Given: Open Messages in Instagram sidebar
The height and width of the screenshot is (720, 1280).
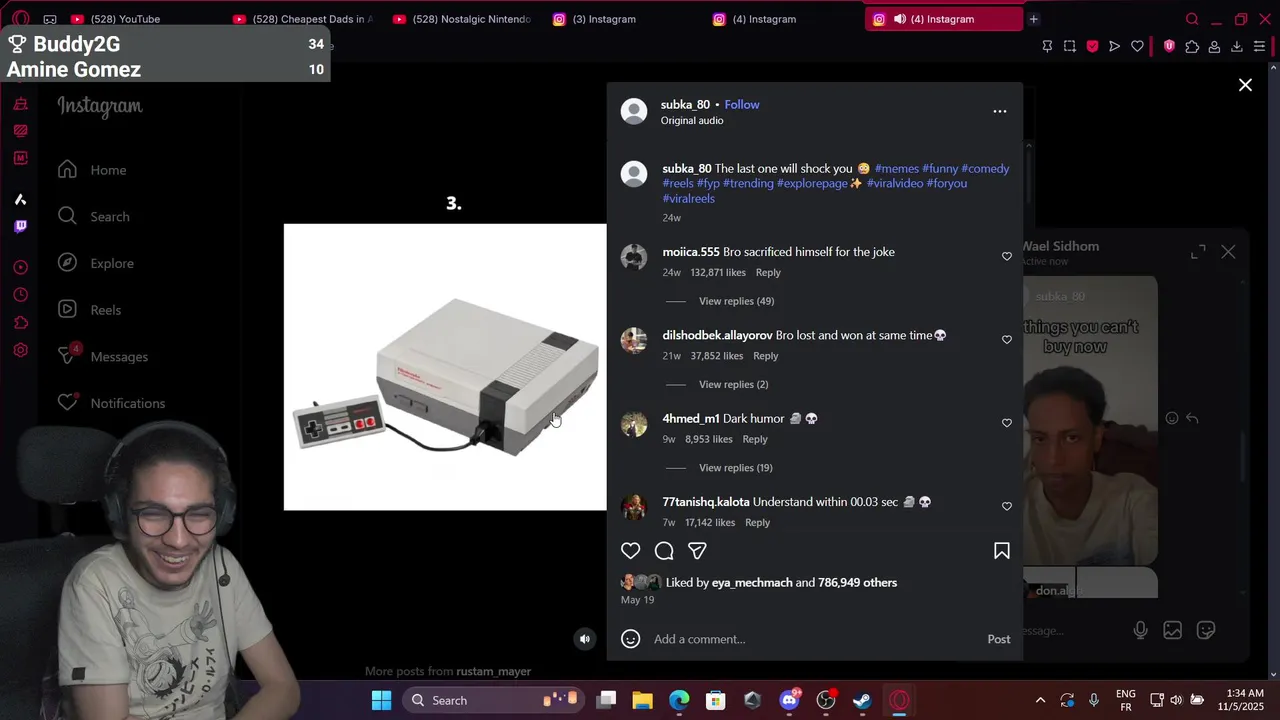Looking at the screenshot, I should tap(102, 356).
